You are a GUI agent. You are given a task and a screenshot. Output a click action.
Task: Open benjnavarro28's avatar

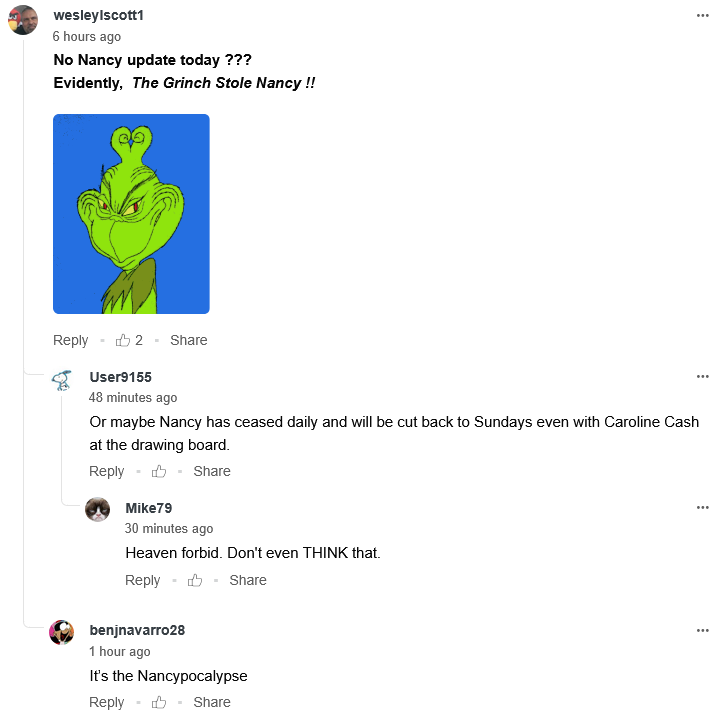coord(62,632)
